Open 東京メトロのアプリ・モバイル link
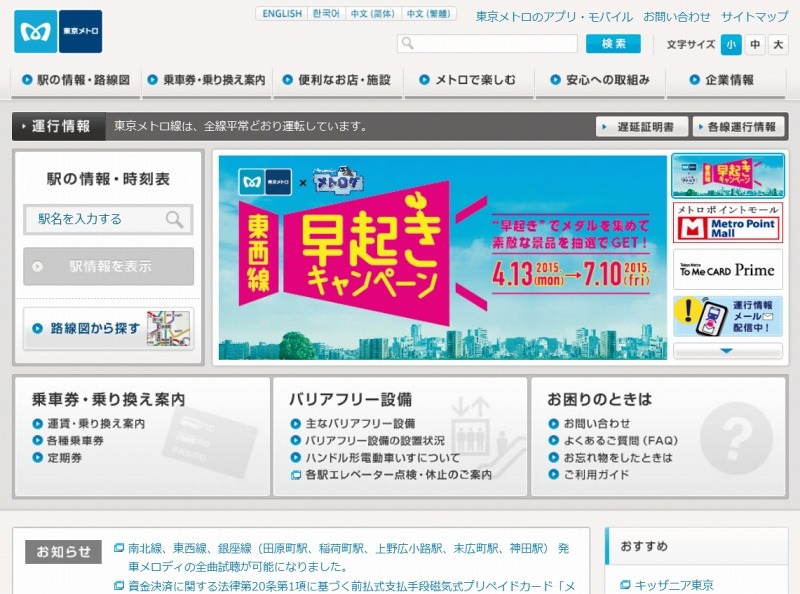Viewport: 800px width, 594px height. (x=554, y=17)
